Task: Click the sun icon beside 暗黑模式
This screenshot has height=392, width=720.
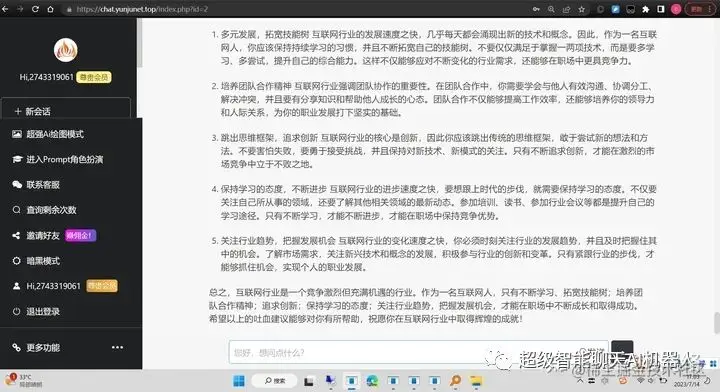Action: [17, 261]
